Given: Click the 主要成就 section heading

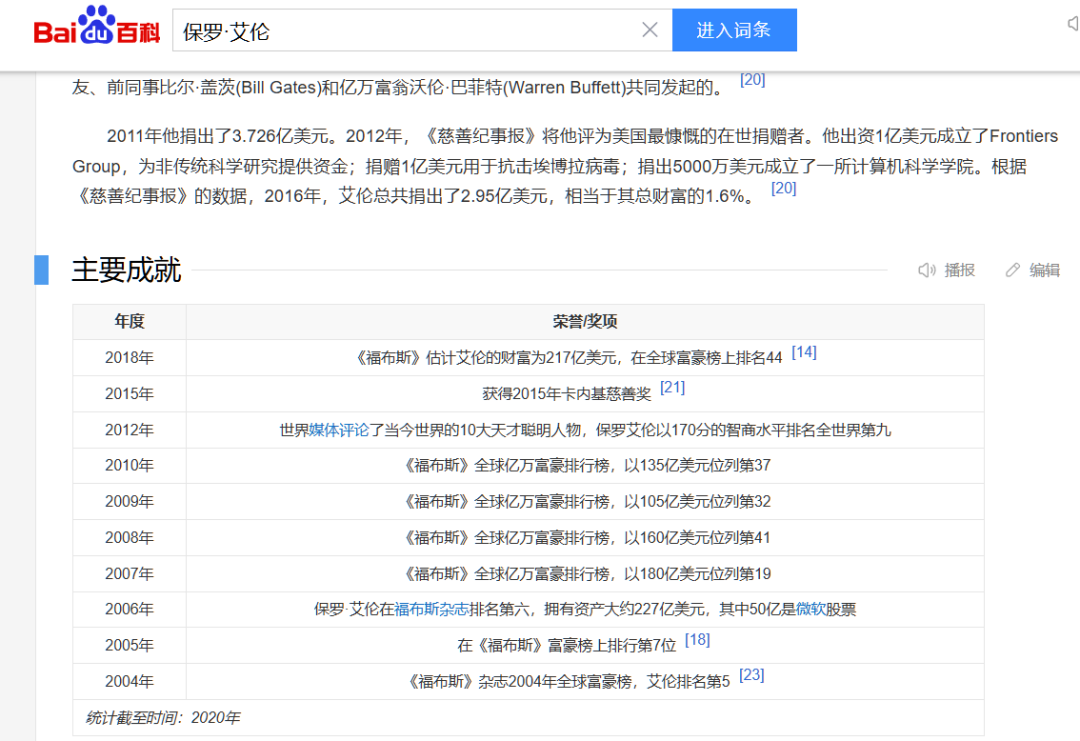Looking at the screenshot, I should click(126, 270).
